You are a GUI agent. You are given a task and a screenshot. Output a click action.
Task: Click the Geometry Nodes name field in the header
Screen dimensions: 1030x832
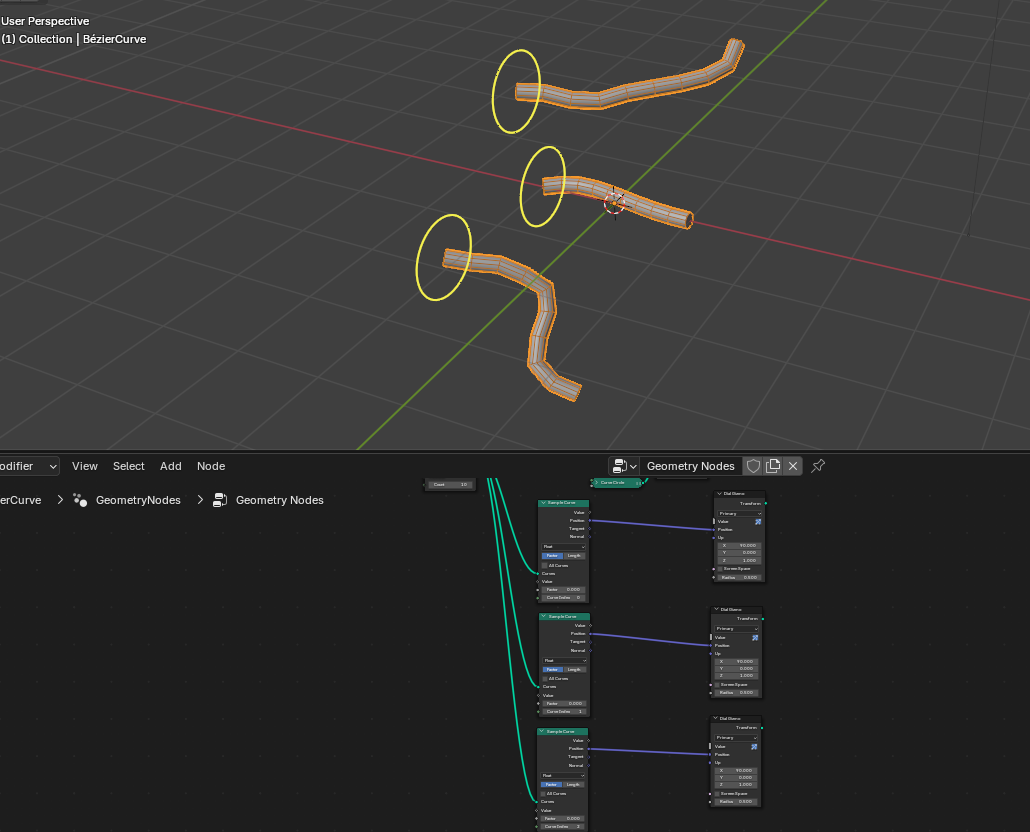click(x=690, y=466)
